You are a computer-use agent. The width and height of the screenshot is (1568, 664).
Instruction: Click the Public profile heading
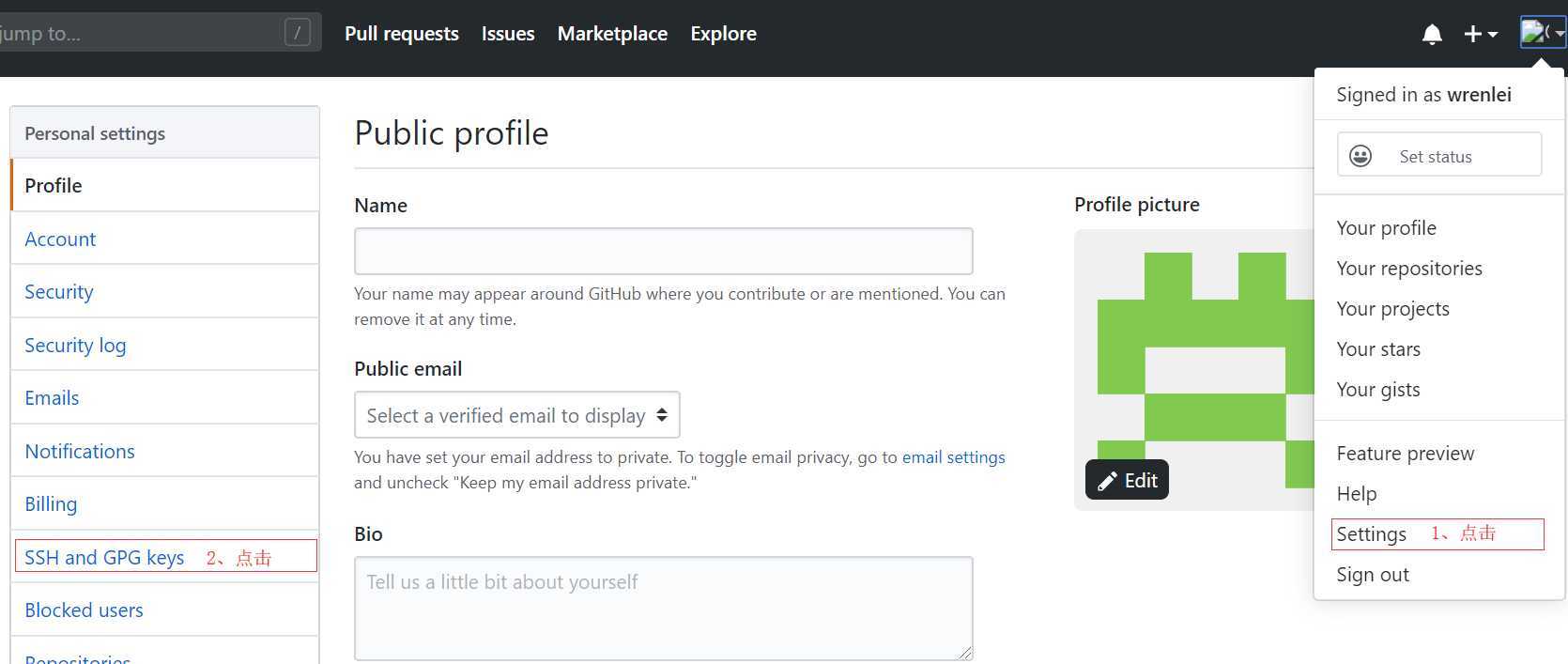(x=452, y=133)
